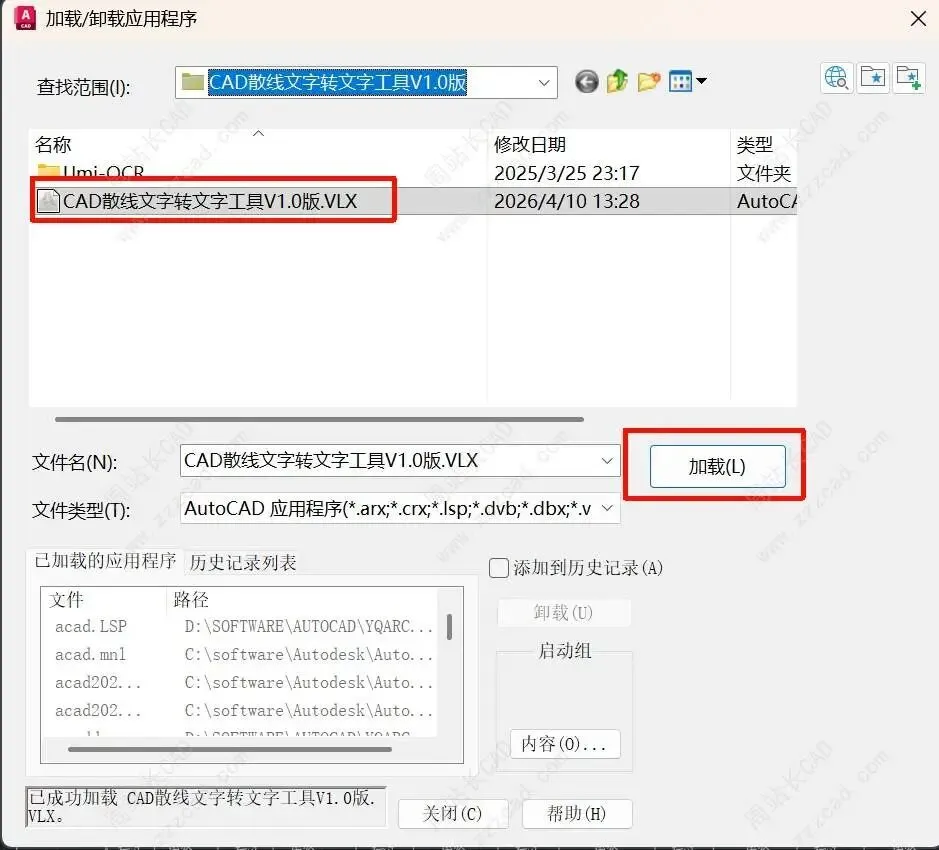939x850 pixels.
Task: Sort by the 名称 column header
Action: click(258, 144)
